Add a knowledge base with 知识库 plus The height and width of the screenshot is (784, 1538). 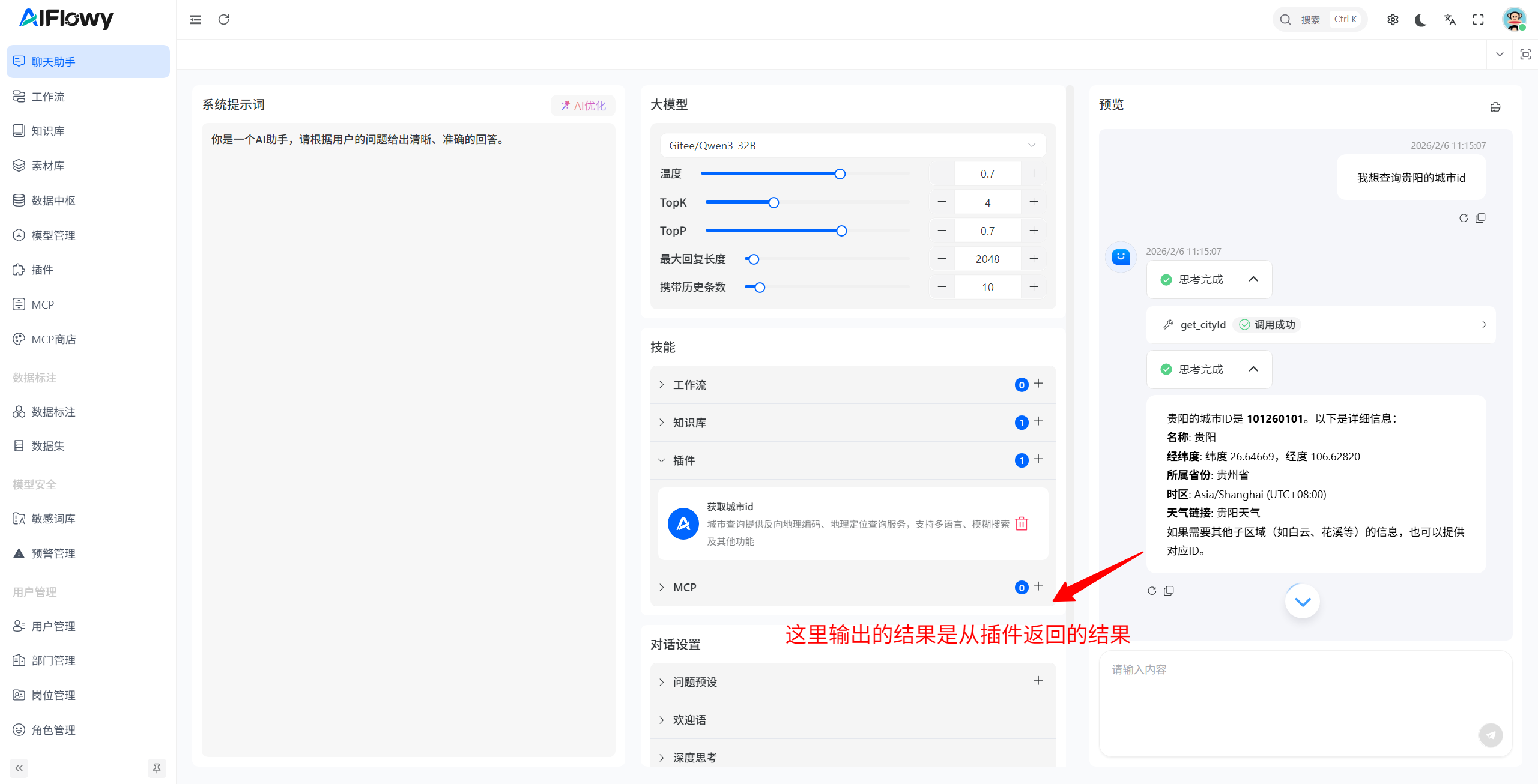[1038, 421]
